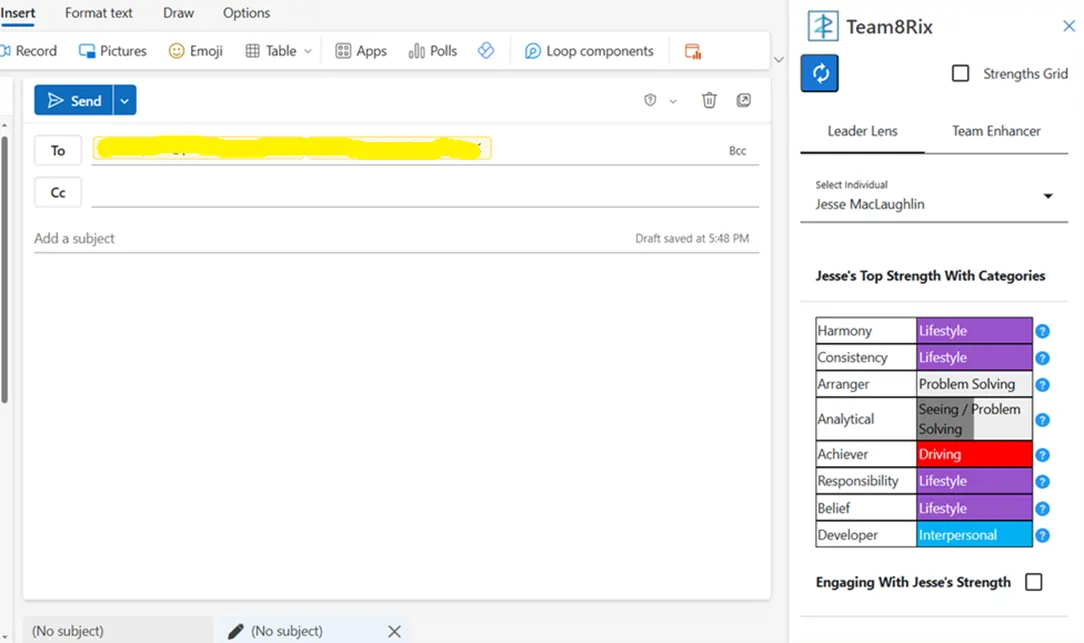Open help icon for Consistency row
Screen dimensions: 1084x643
click(1043, 358)
